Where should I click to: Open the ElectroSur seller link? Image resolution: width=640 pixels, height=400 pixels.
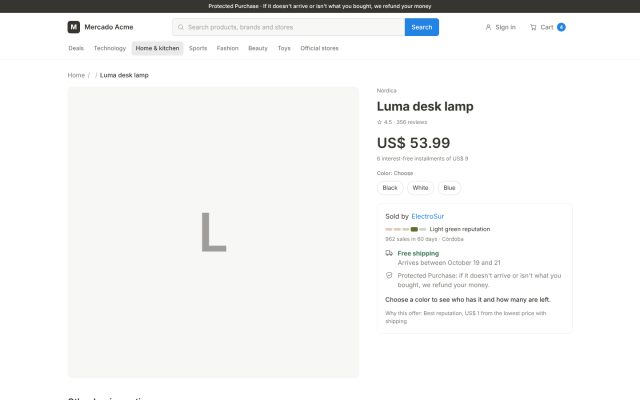point(427,216)
